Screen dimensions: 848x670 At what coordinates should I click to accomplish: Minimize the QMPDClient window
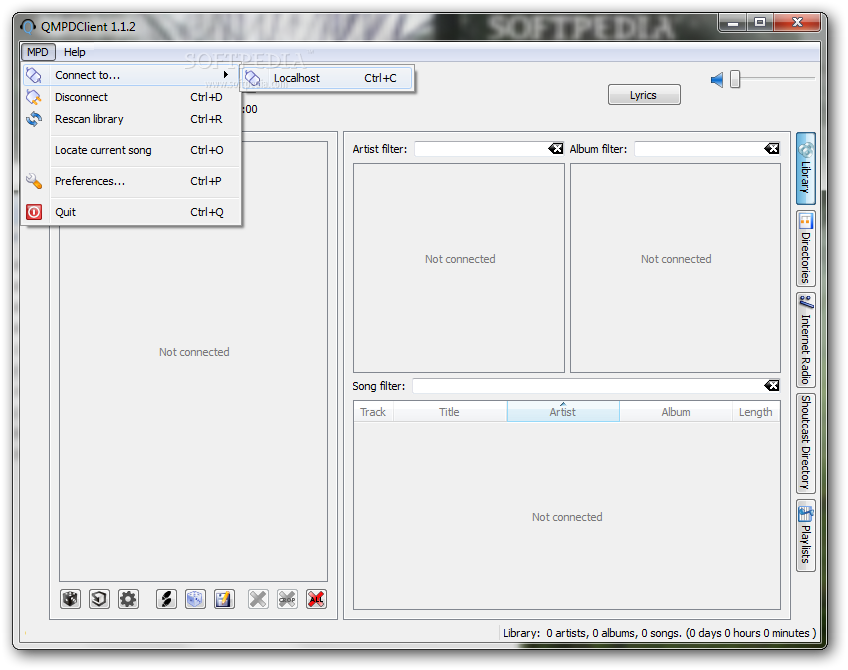[x=733, y=23]
